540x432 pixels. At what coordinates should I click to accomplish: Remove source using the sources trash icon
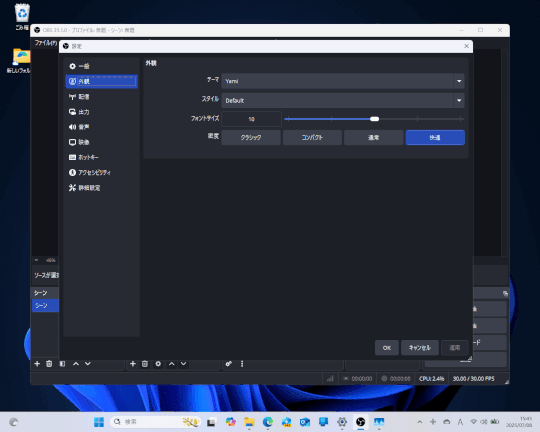pos(145,364)
